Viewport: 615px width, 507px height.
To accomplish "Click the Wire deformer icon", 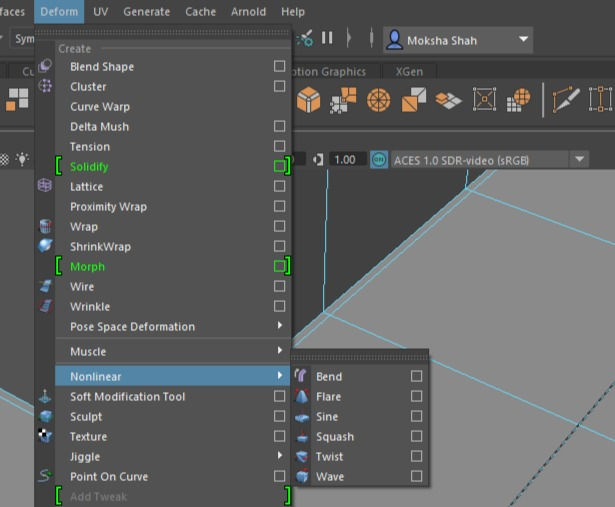I will pos(45,286).
